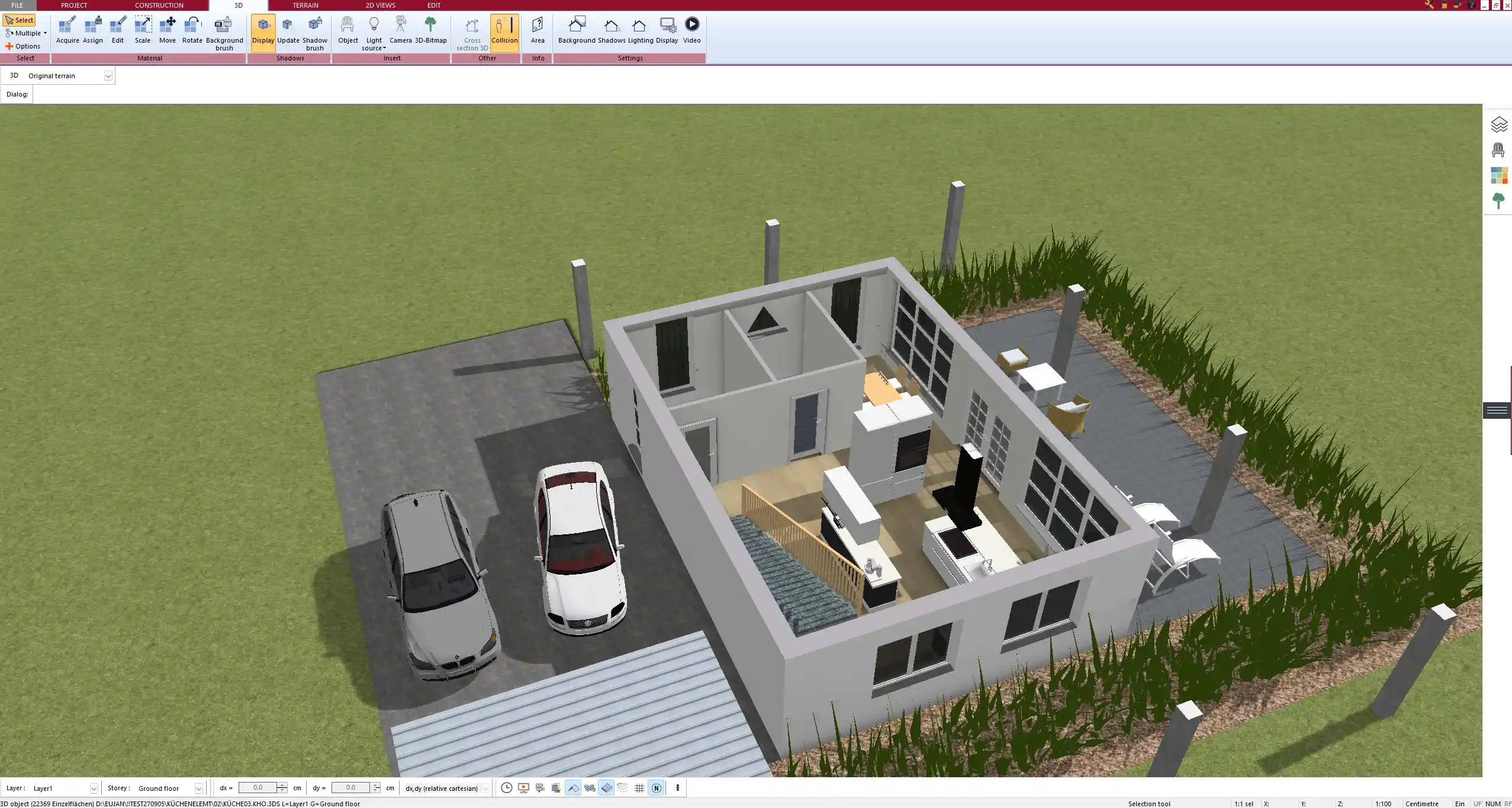
Task: Click the 1:100 scale in status bar
Action: coord(1383,804)
